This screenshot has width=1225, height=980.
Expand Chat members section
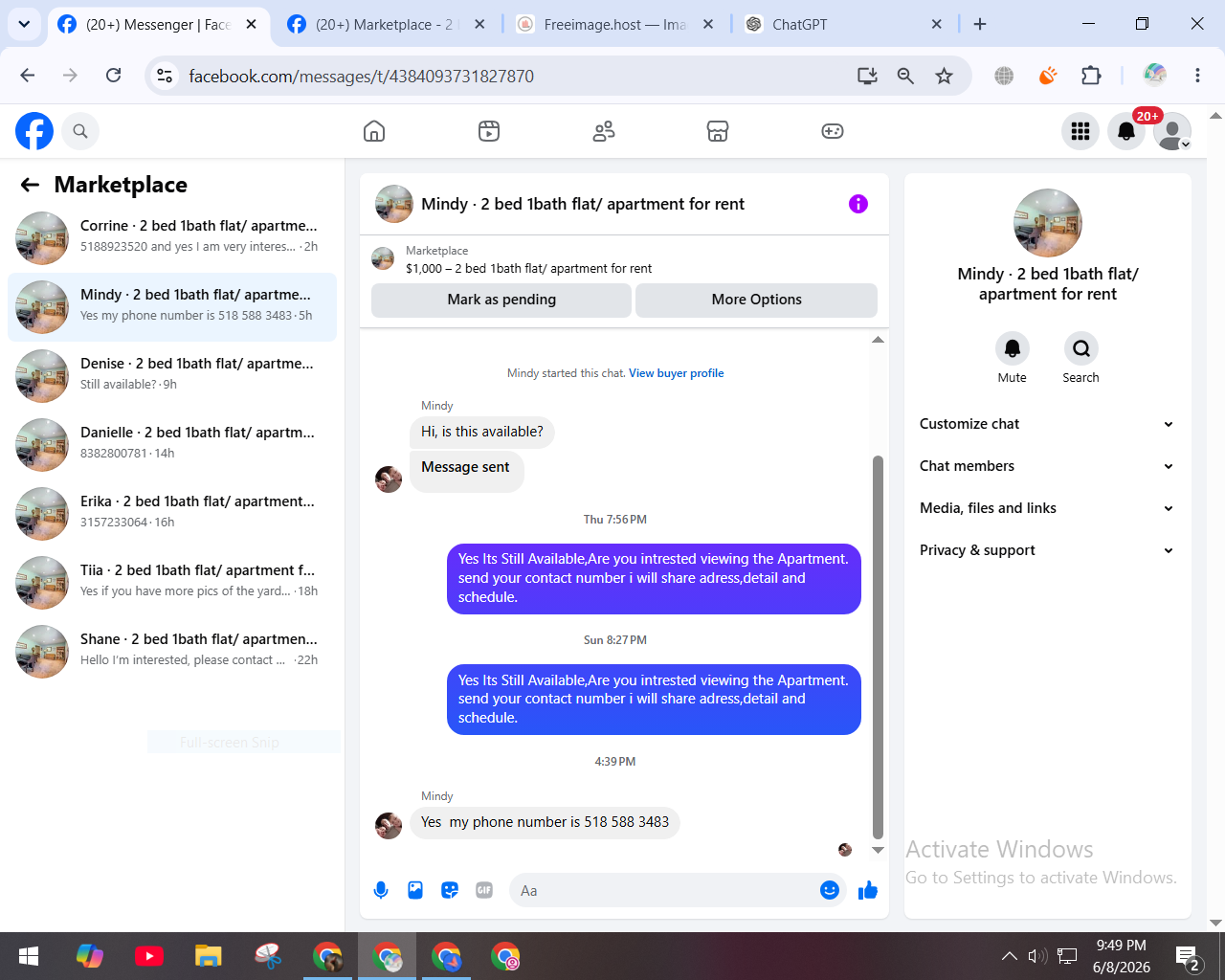(x=1047, y=466)
